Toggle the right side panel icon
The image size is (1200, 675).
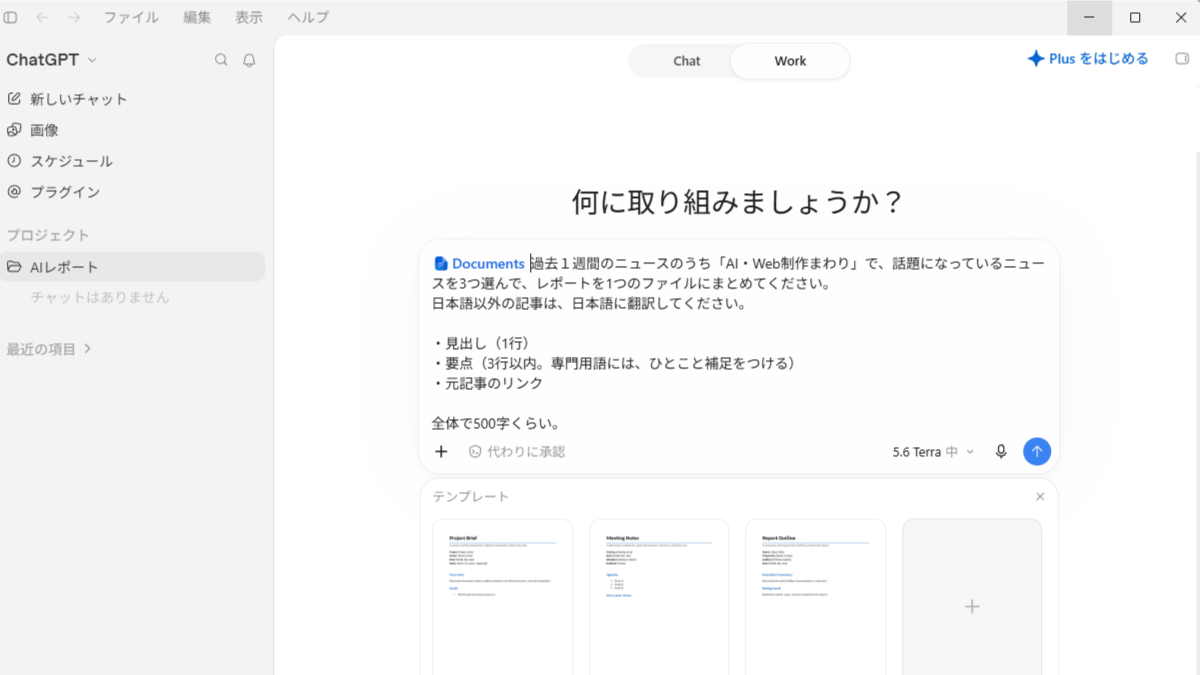point(1182,59)
